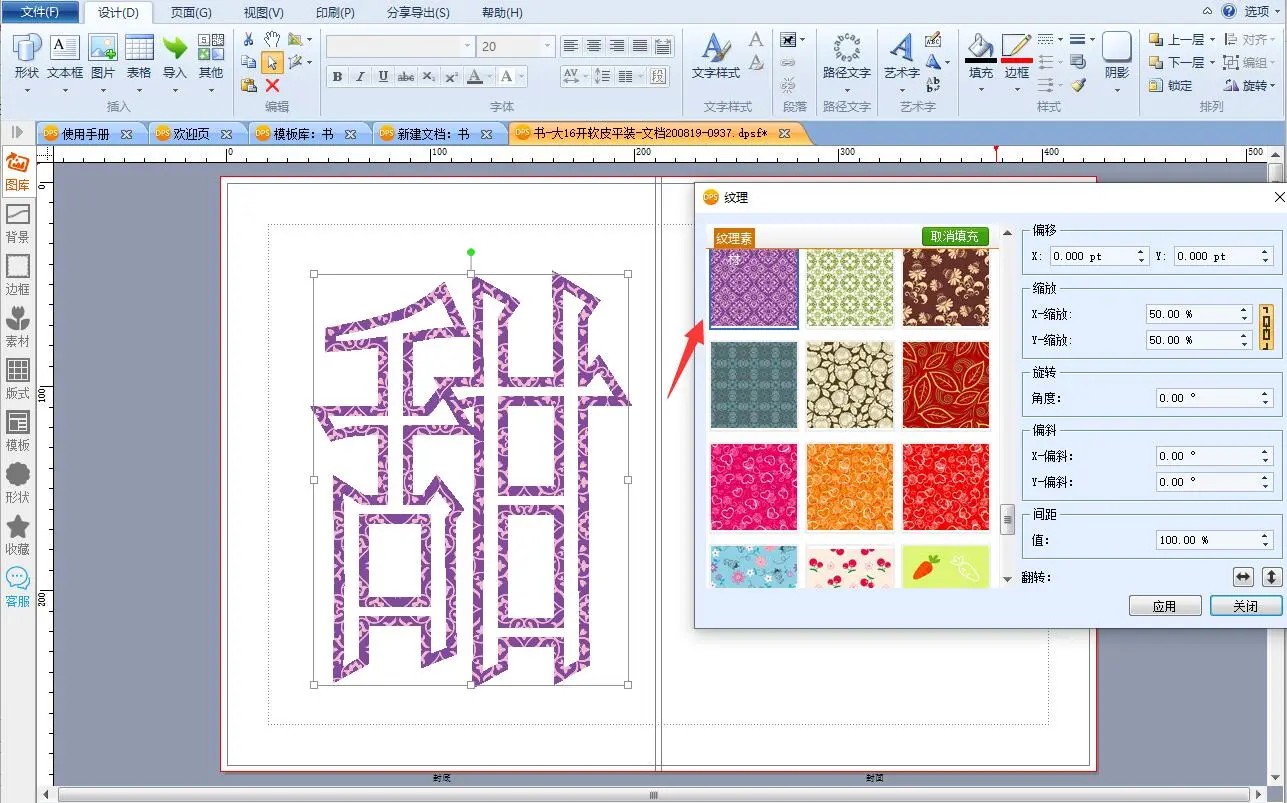Click the 应用 apply button

pyautogui.click(x=1165, y=606)
